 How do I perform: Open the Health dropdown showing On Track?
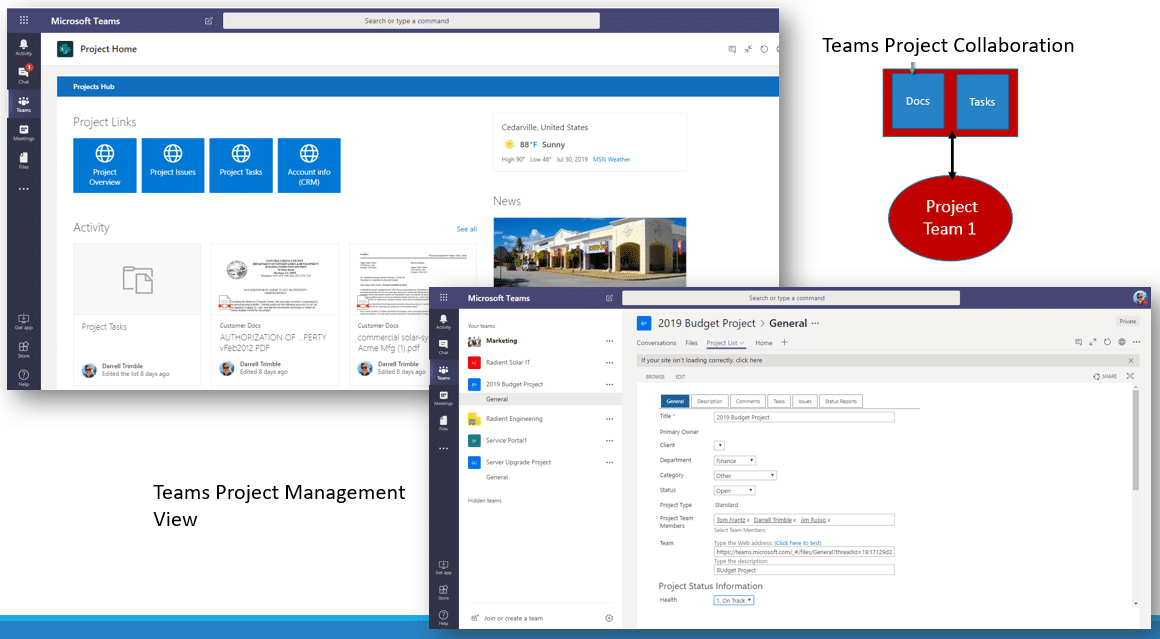click(x=734, y=600)
